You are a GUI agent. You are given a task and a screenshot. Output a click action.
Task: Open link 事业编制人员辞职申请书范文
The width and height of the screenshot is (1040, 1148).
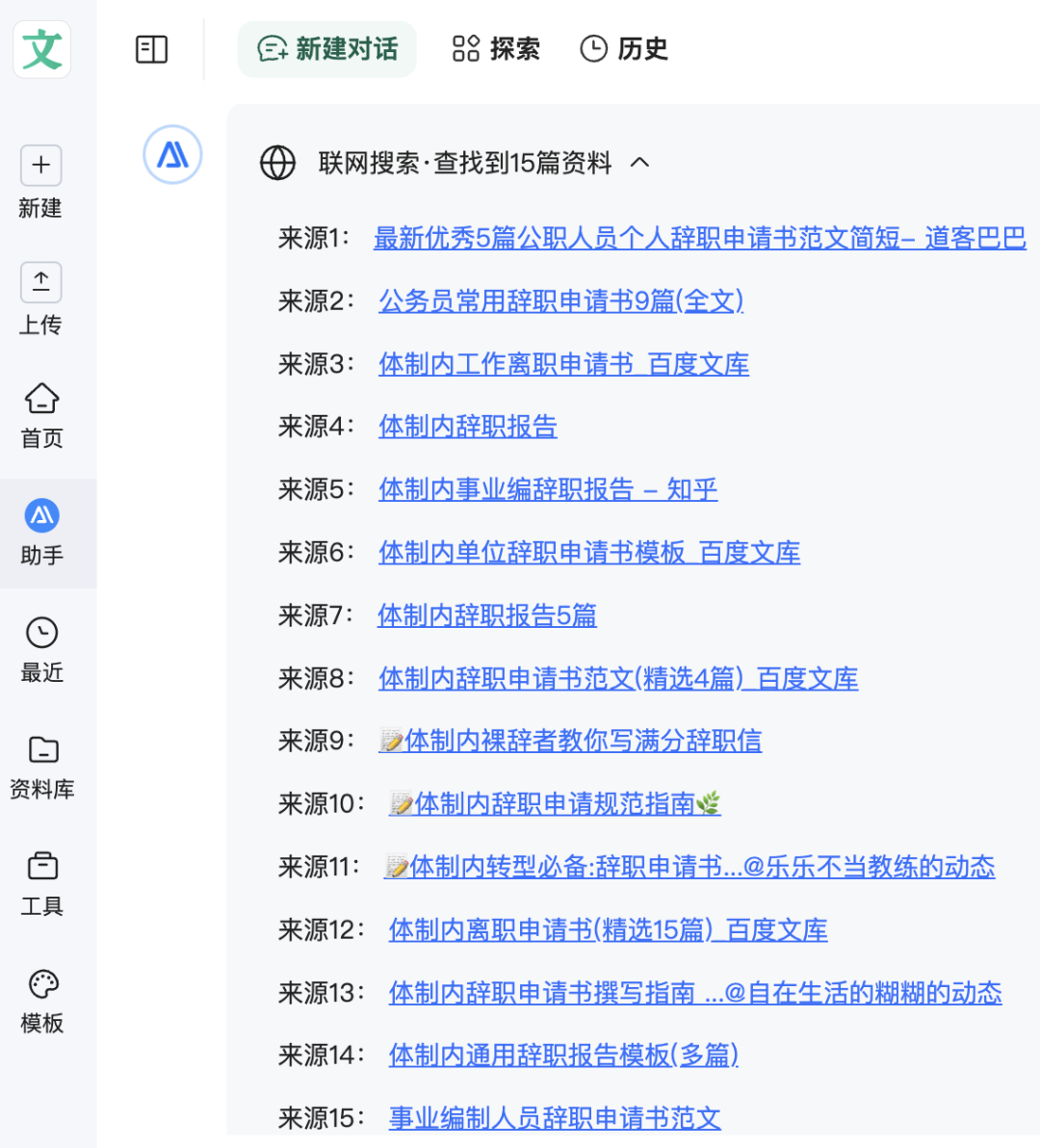555,1118
